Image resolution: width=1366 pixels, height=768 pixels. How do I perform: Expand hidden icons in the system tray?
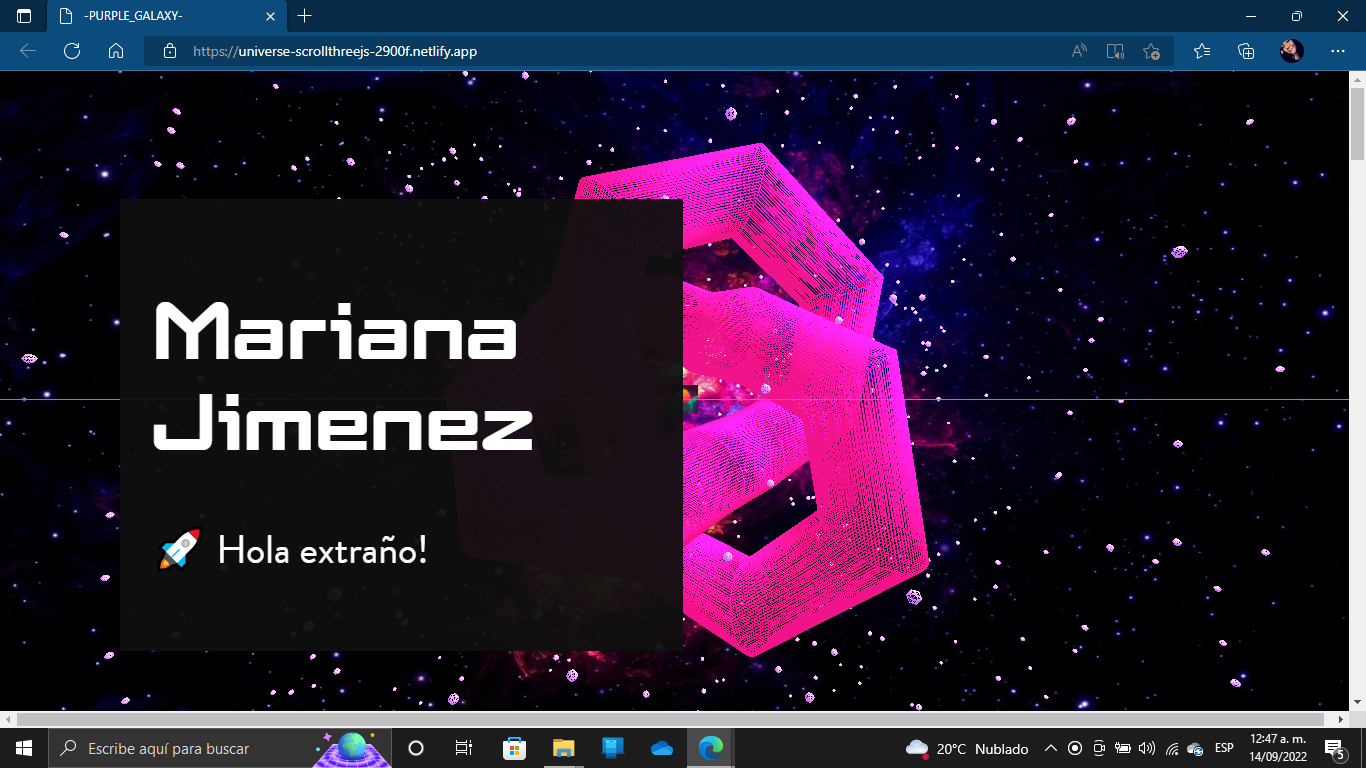[1049, 748]
